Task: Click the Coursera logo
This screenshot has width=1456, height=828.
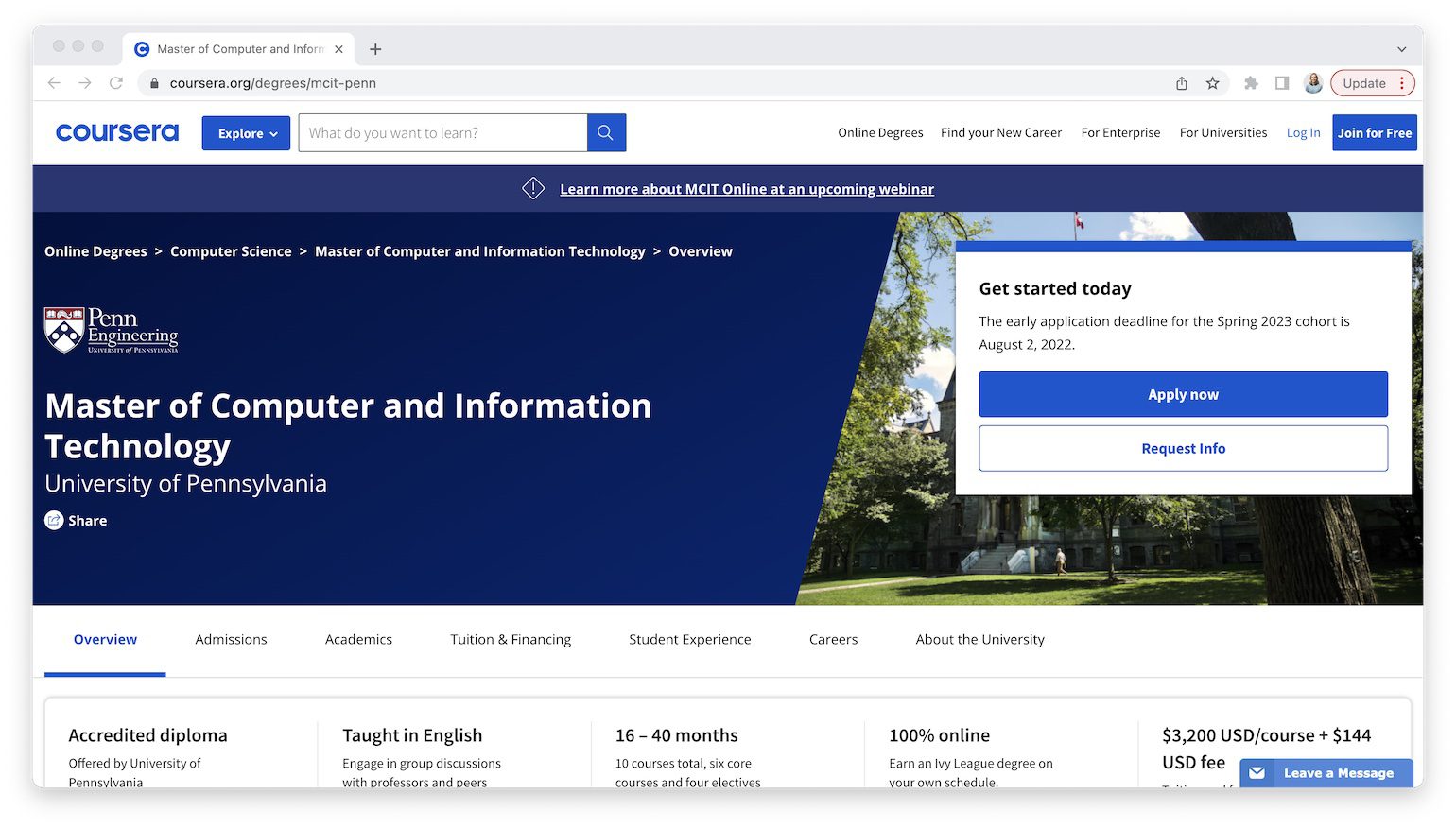Action: (116, 132)
